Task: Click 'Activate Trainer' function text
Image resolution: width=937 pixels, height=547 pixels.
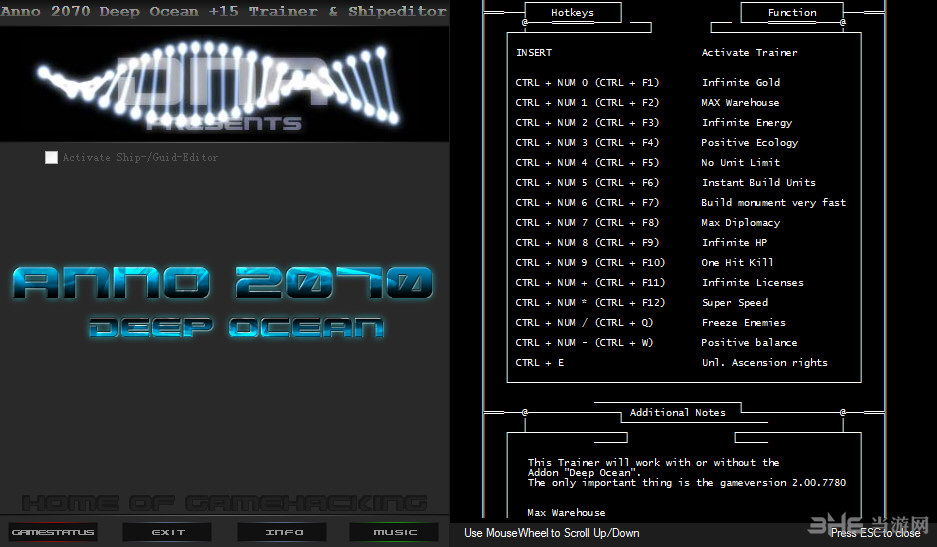Action: [749, 53]
